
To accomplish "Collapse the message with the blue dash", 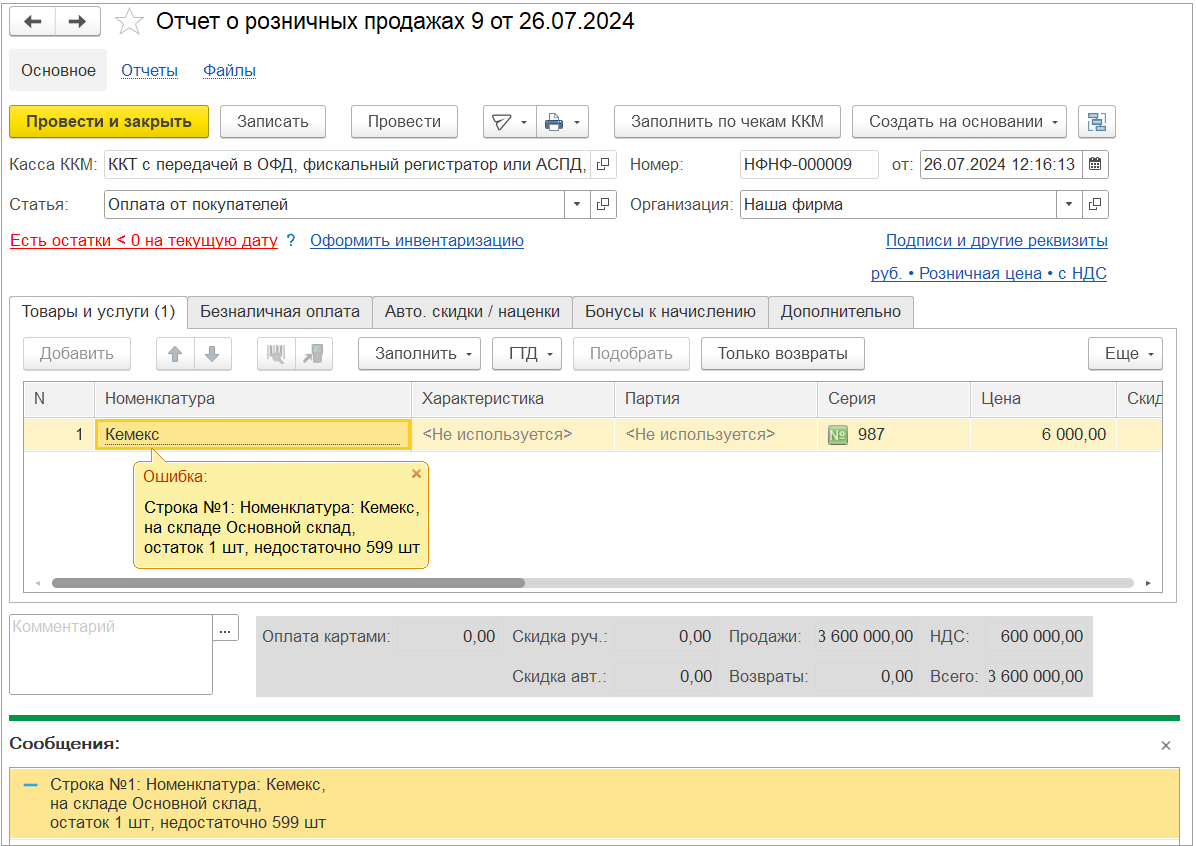I will click(x=31, y=784).
